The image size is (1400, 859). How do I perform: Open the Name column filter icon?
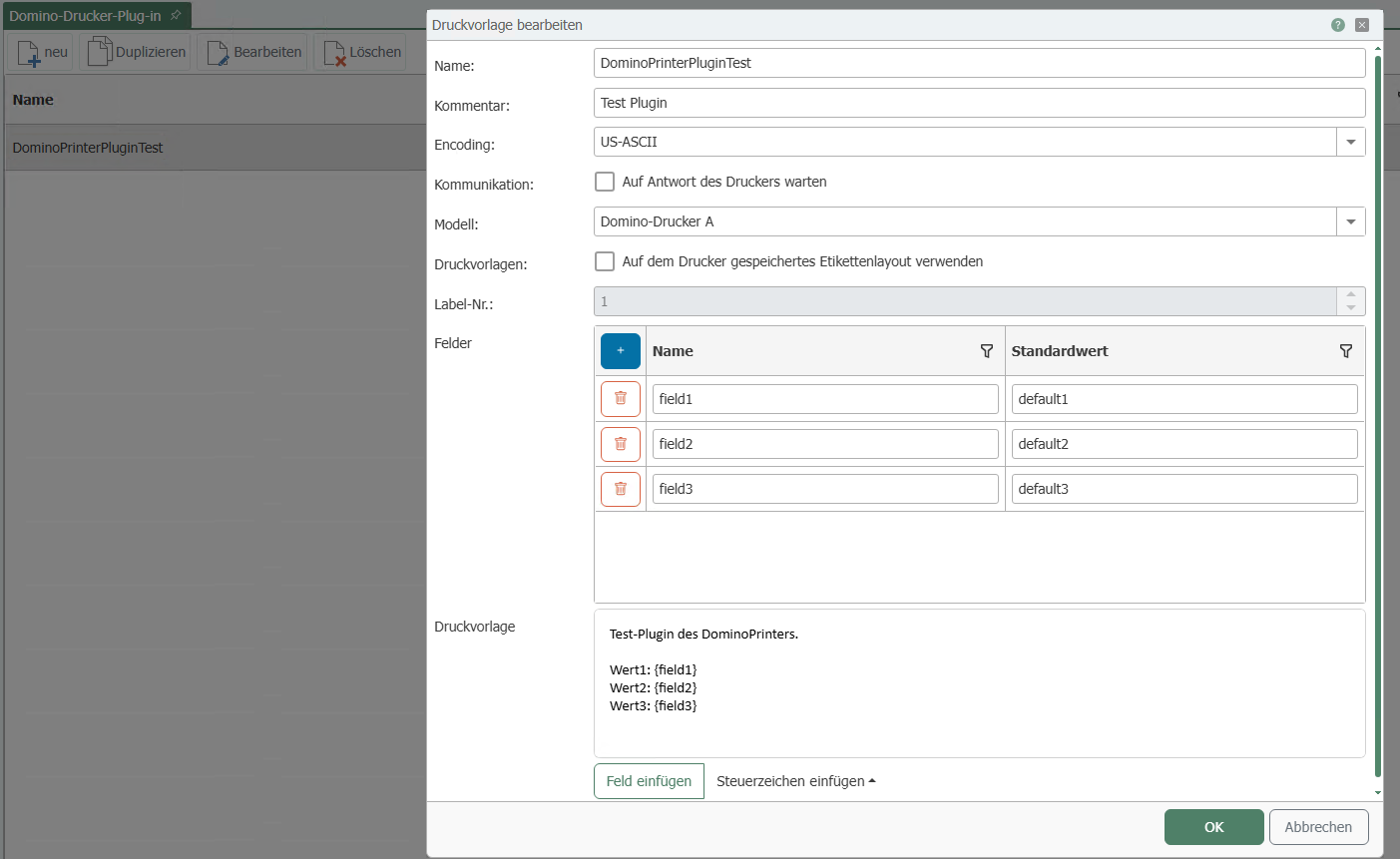pos(986,351)
